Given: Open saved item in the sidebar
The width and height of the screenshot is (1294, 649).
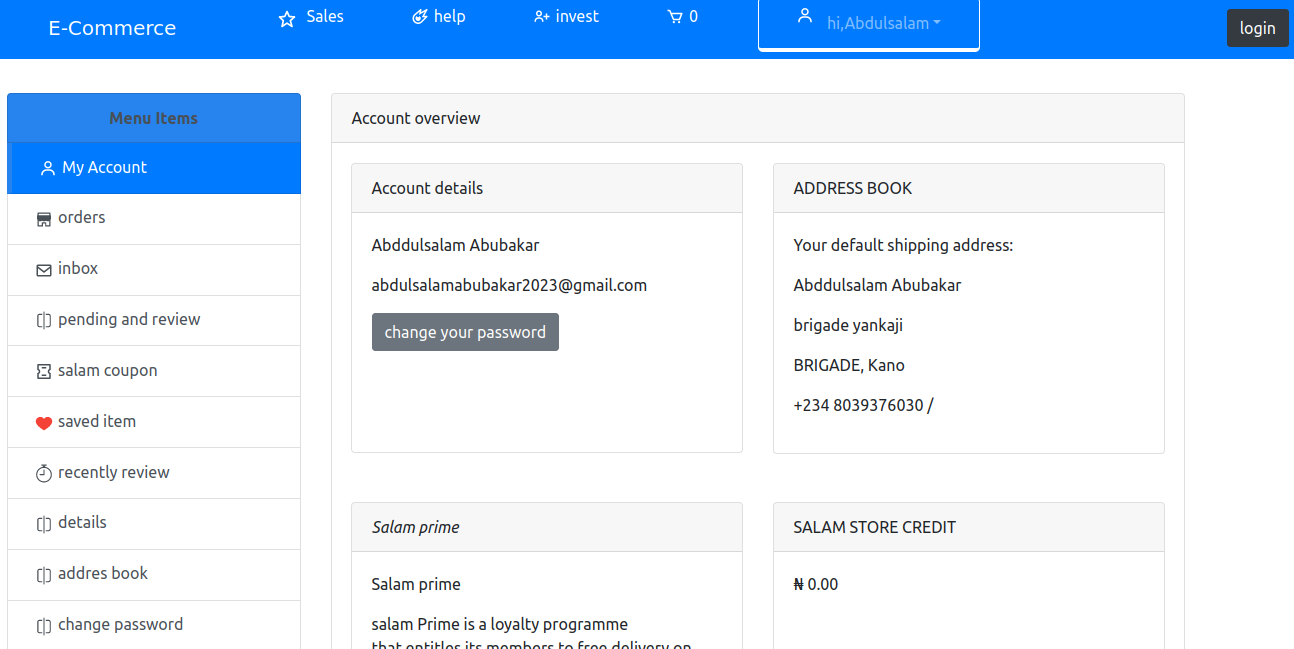Looking at the screenshot, I should point(154,423).
